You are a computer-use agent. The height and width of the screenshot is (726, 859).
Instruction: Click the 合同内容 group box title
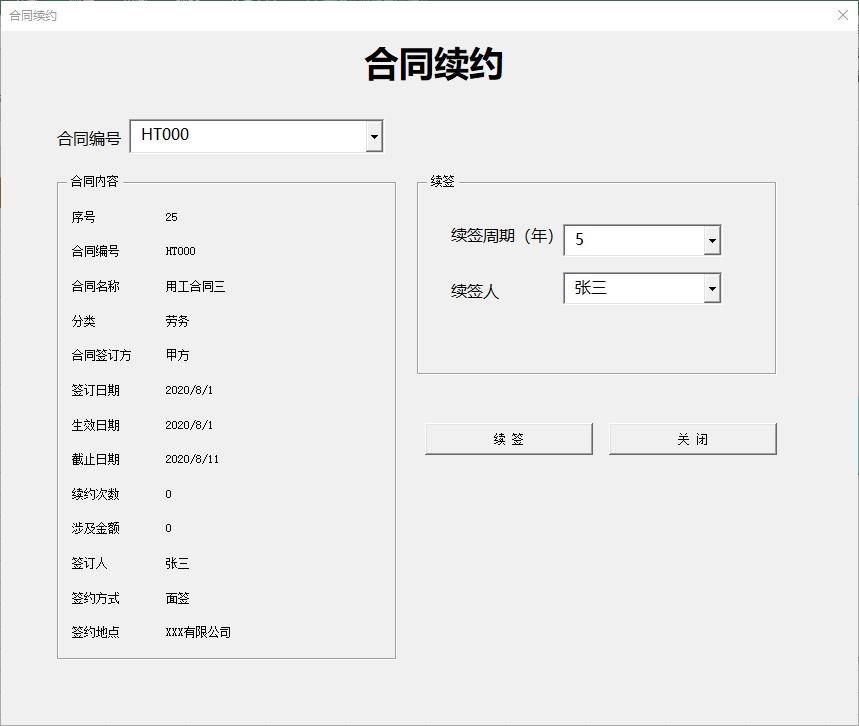coord(94,181)
